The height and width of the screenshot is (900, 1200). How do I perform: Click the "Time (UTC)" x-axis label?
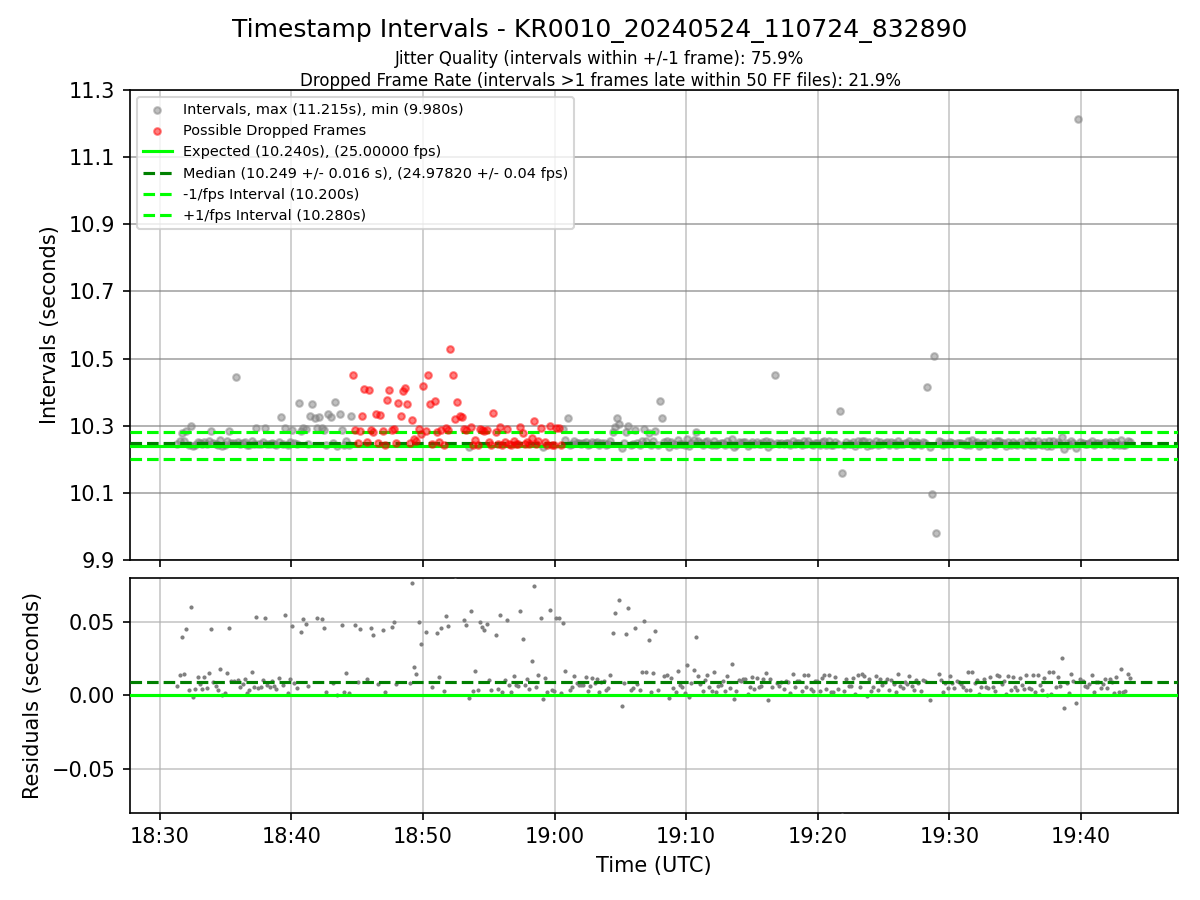point(653,865)
